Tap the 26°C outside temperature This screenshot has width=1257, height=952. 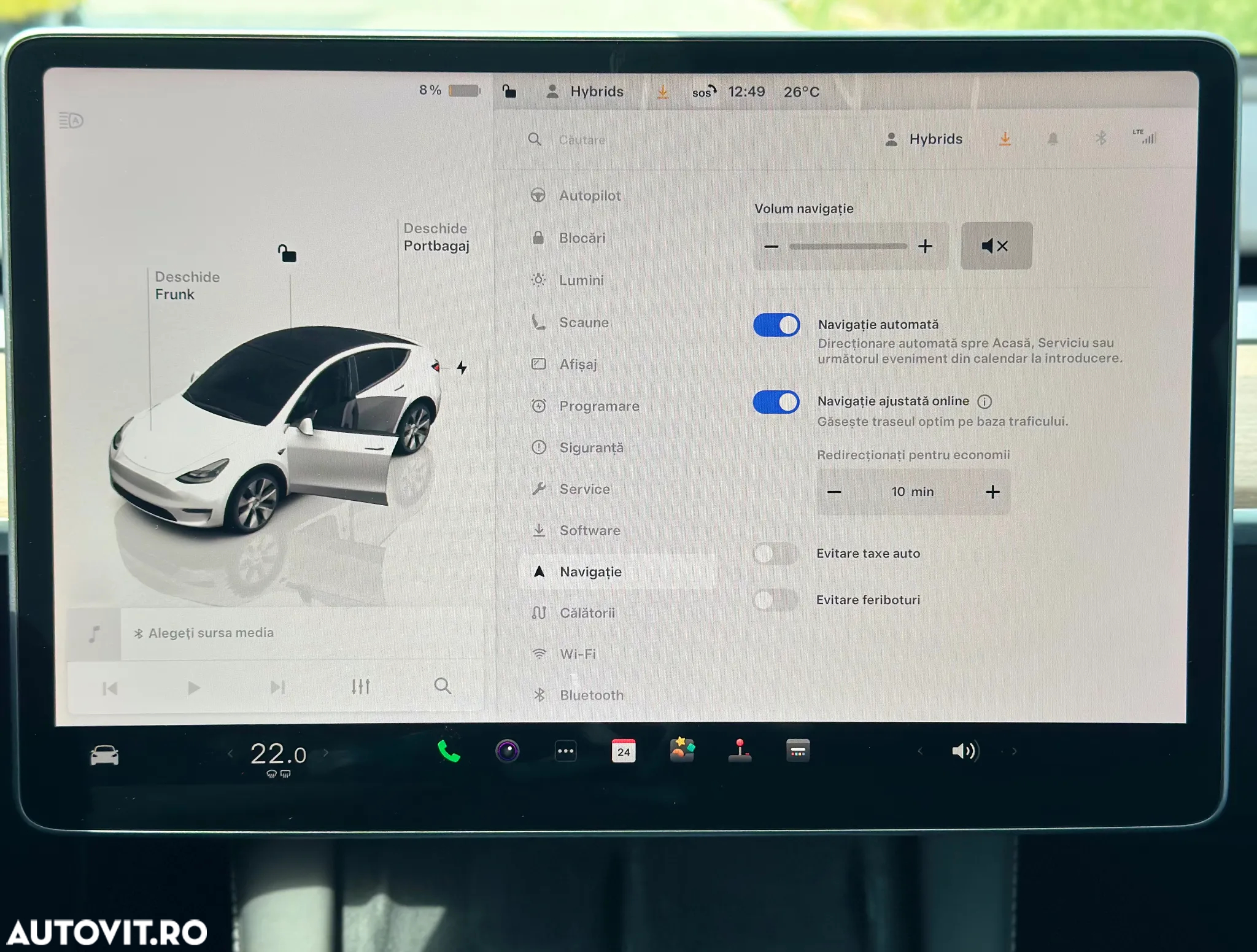pos(802,92)
